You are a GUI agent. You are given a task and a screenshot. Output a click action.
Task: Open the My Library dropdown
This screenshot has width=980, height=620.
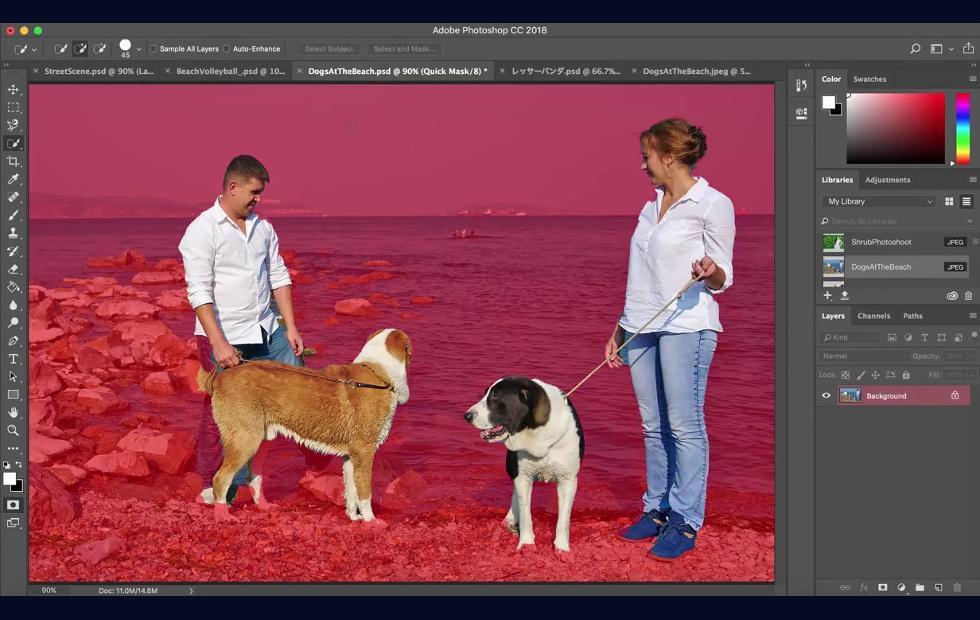tap(879, 201)
